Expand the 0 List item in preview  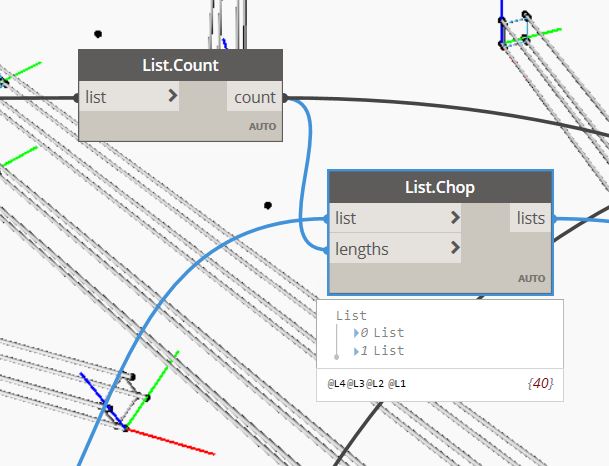(x=356, y=333)
